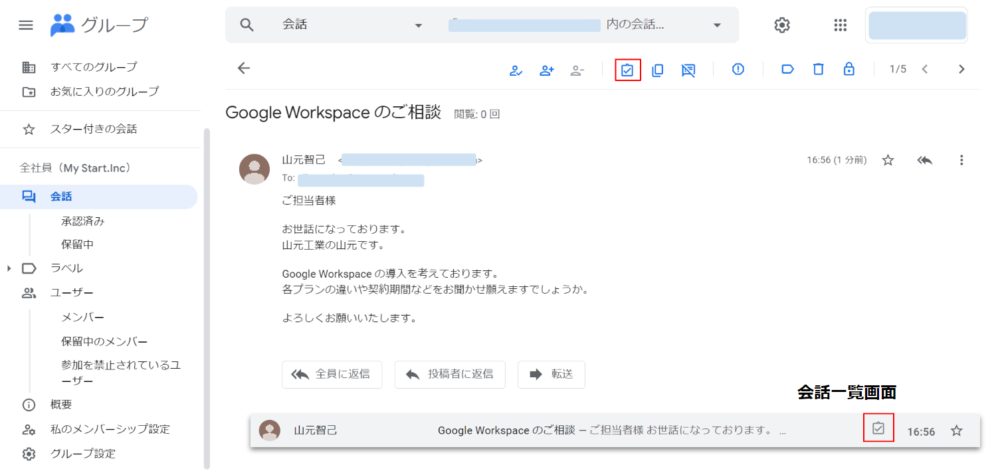Star the conversation in the list row
Screen dimensions: 1000x471
956,431
